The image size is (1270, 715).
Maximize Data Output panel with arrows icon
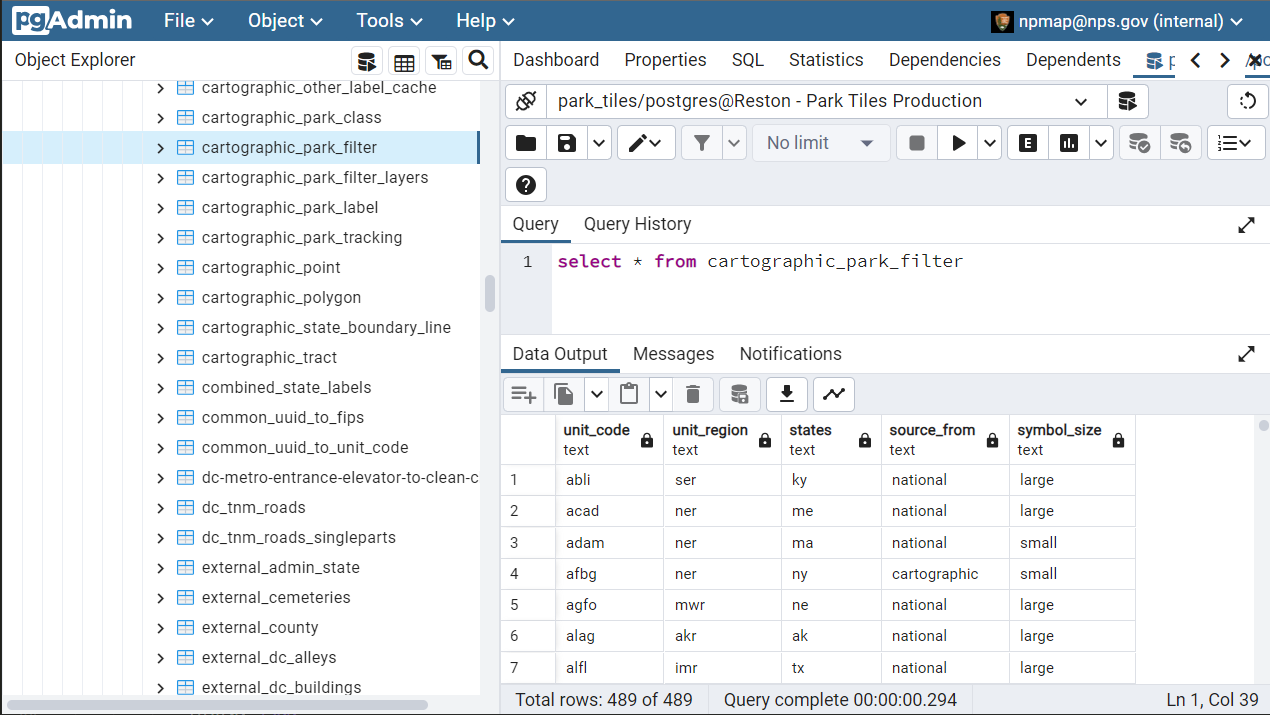[x=1246, y=354]
